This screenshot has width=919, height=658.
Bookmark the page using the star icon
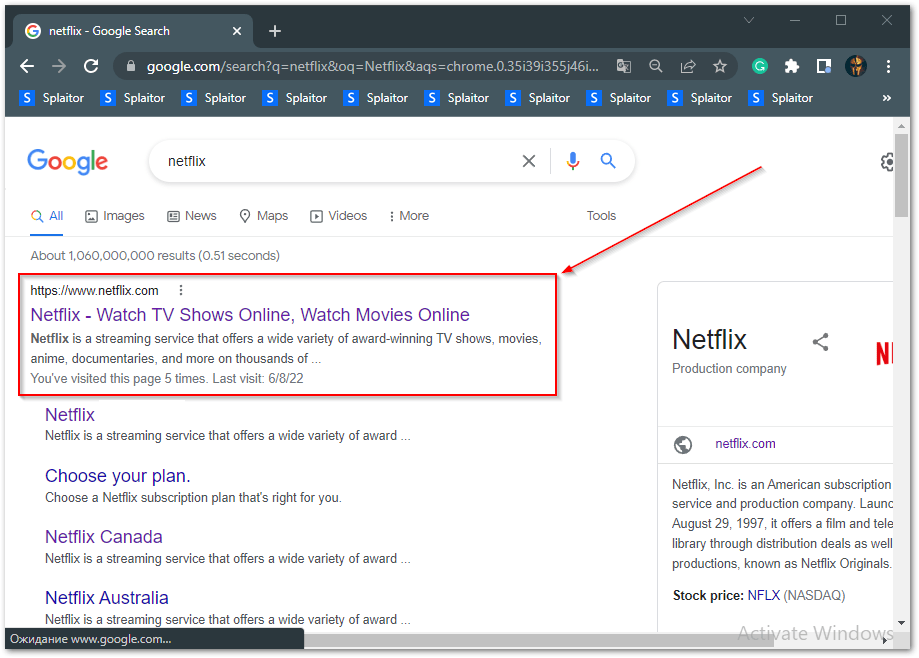point(720,65)
